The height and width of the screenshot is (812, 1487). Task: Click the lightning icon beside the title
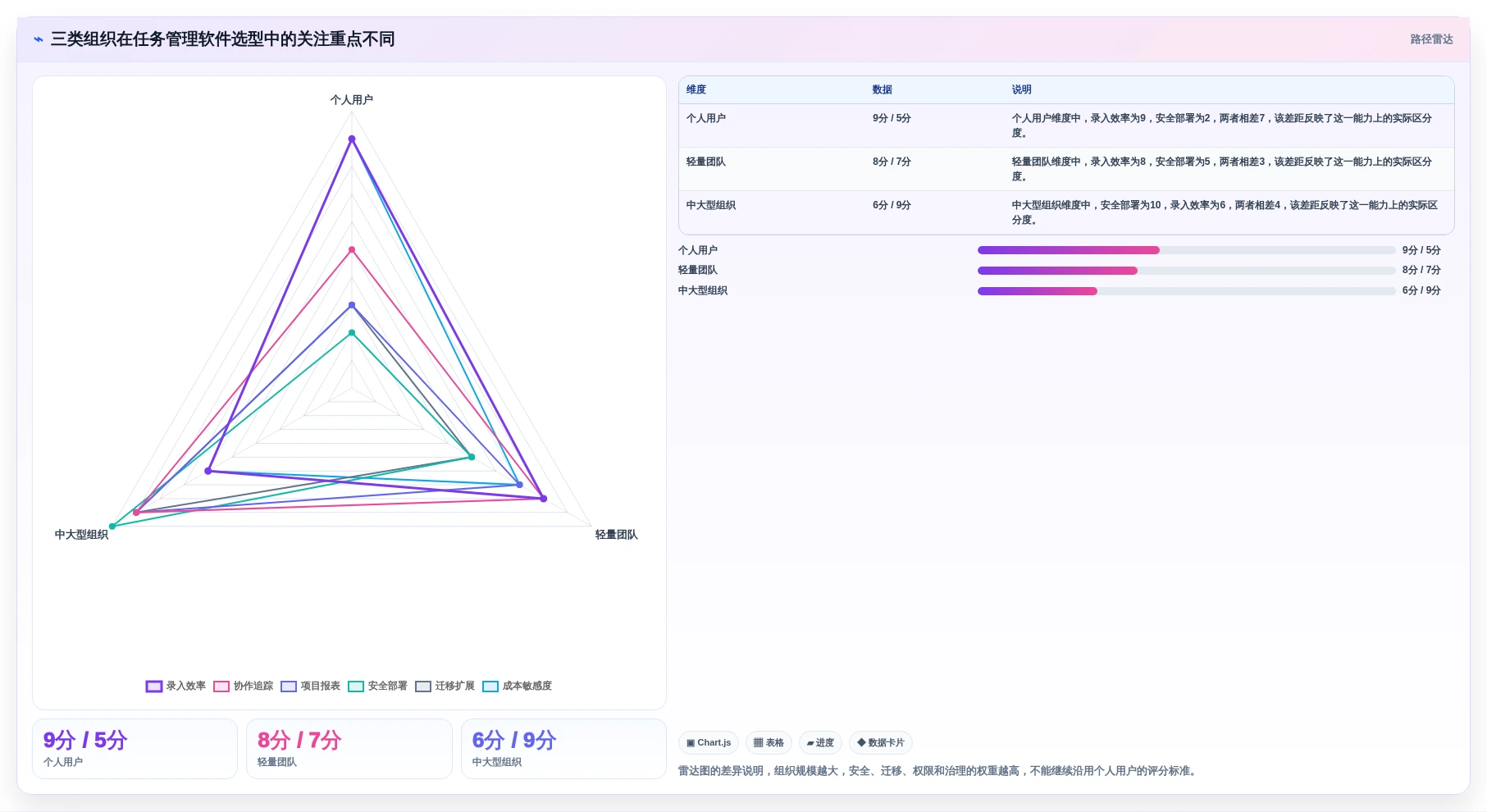[x=38, y=39]
